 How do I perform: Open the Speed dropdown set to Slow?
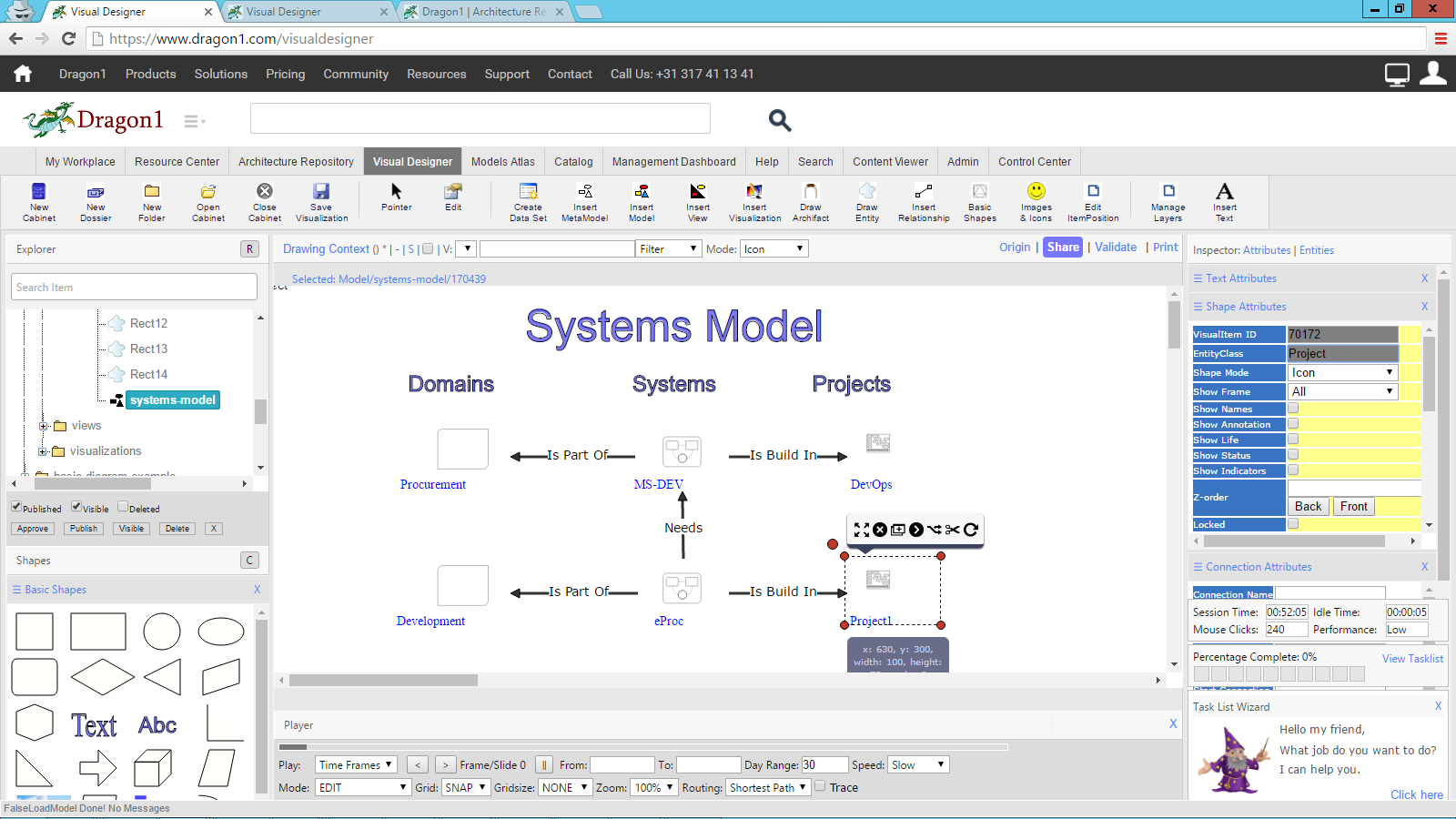[917, 764]
